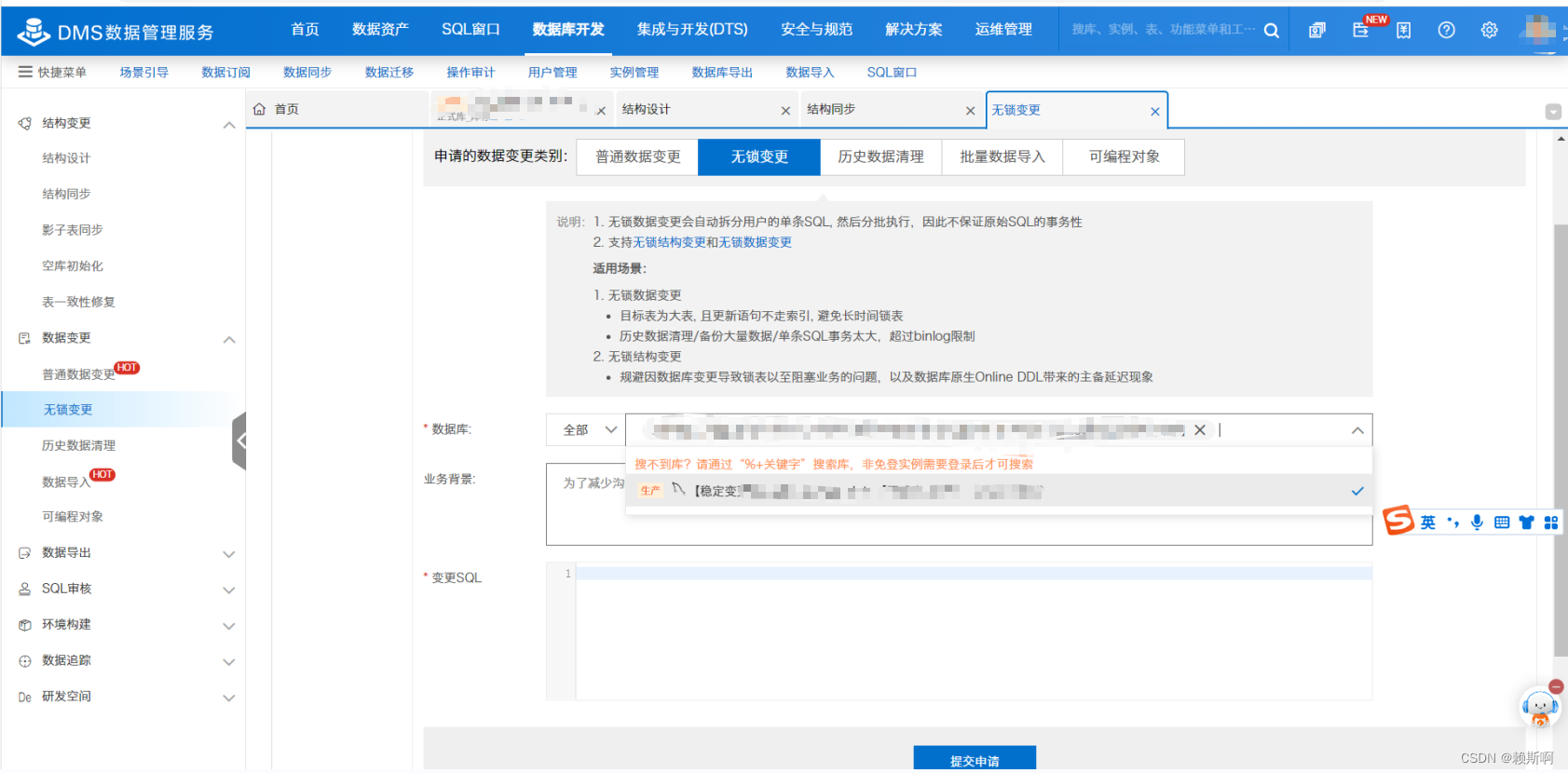Toggle the checked 生产 database option
Screen dimensions: 1568x773
point(999,491)
